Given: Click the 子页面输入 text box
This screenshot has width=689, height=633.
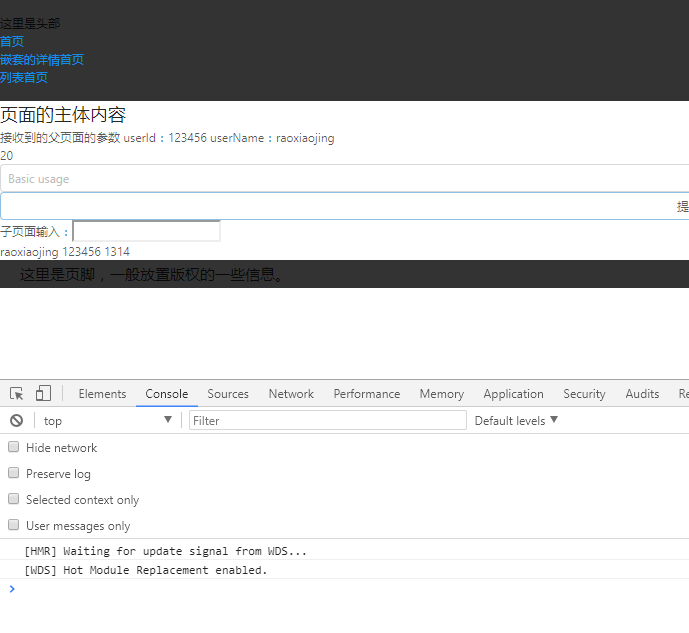Looking at the screenshot, I should (146, 231).
